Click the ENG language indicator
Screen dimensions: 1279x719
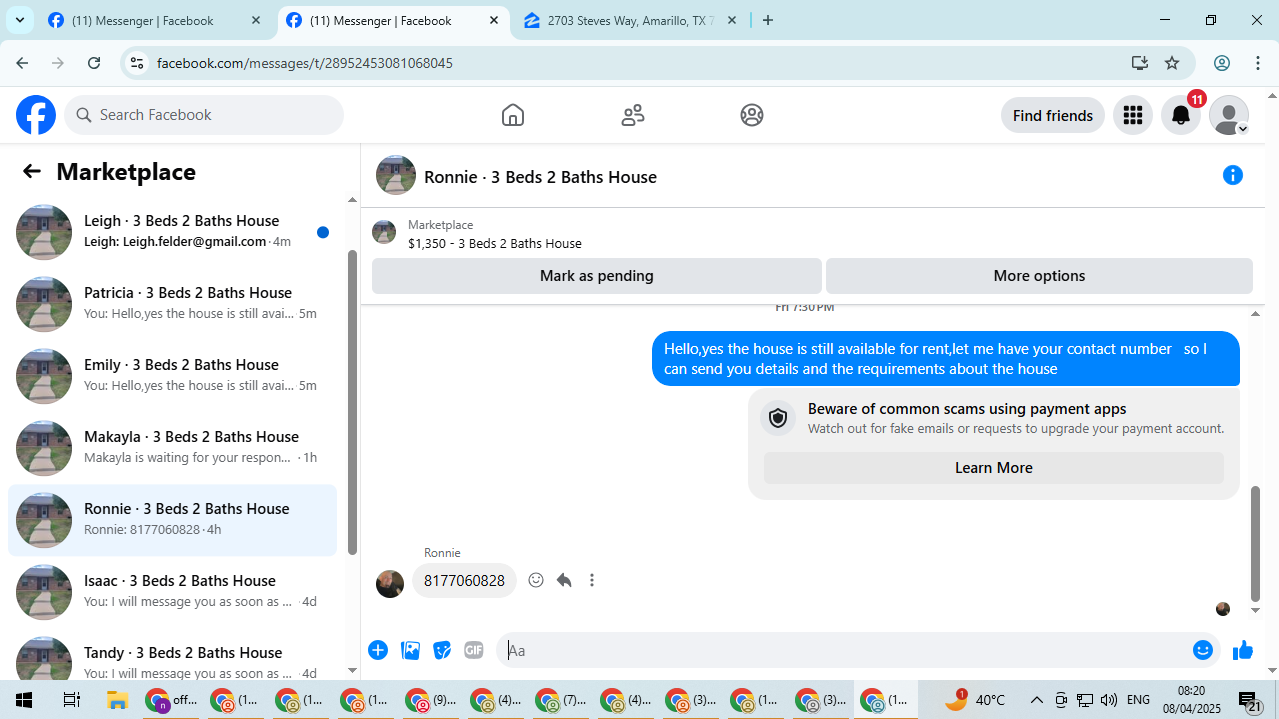(1138, 700)
